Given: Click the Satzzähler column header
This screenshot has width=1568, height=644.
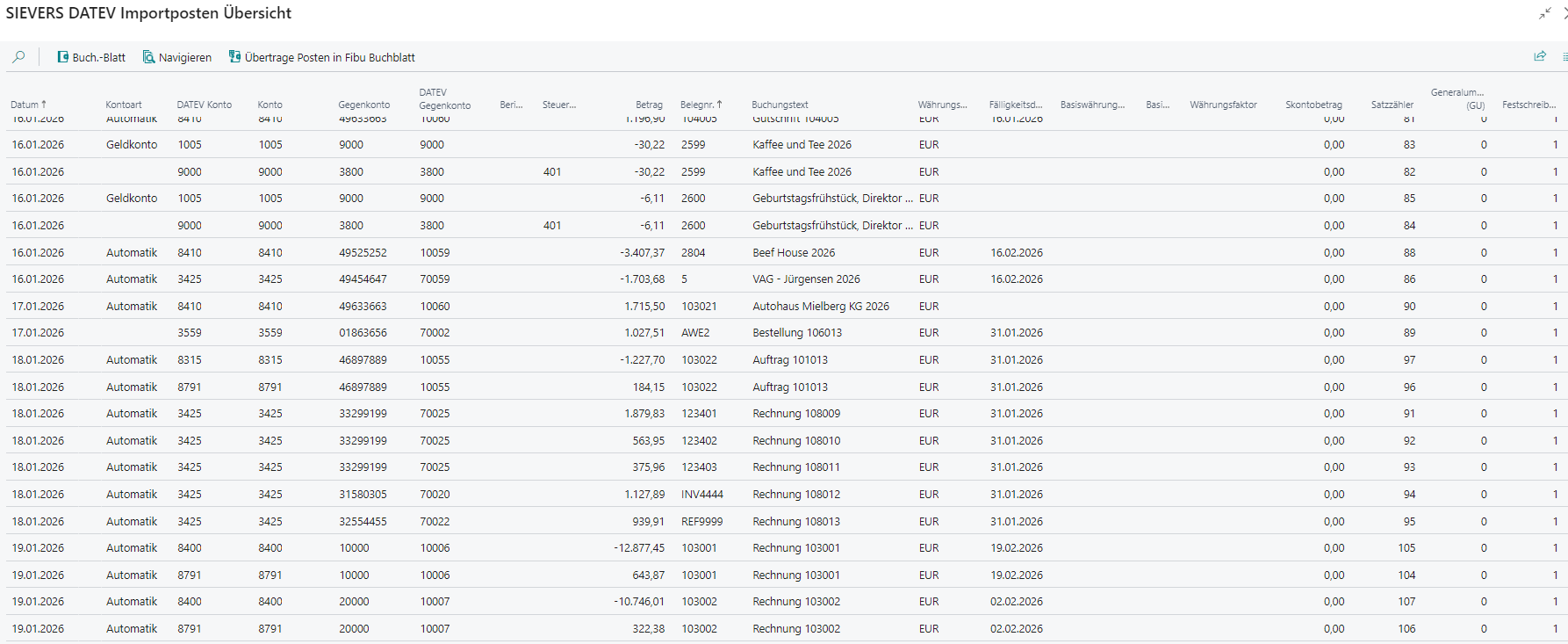Looking at the screenshot, I should click(x=1392, y=105).
